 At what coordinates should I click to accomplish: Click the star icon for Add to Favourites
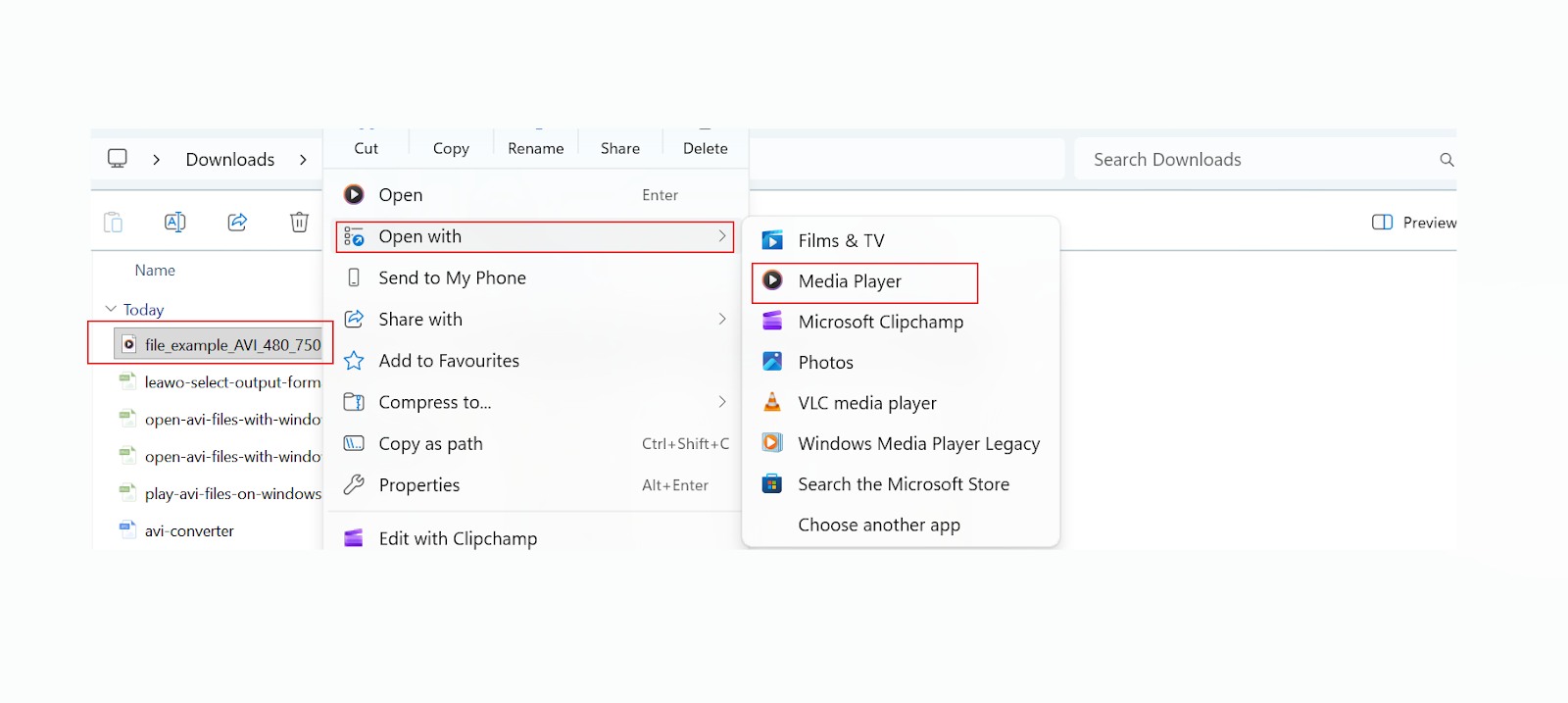click(x=354, y=361)
